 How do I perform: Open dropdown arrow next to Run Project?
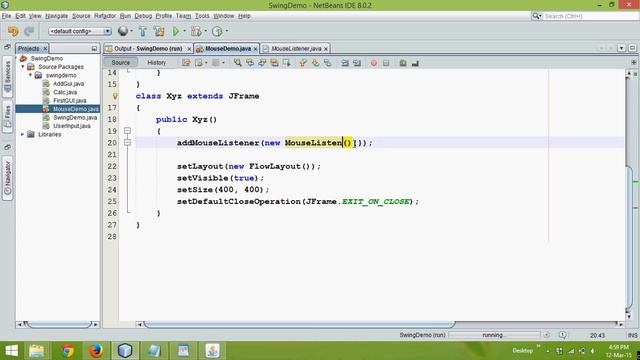click(184, 31)
